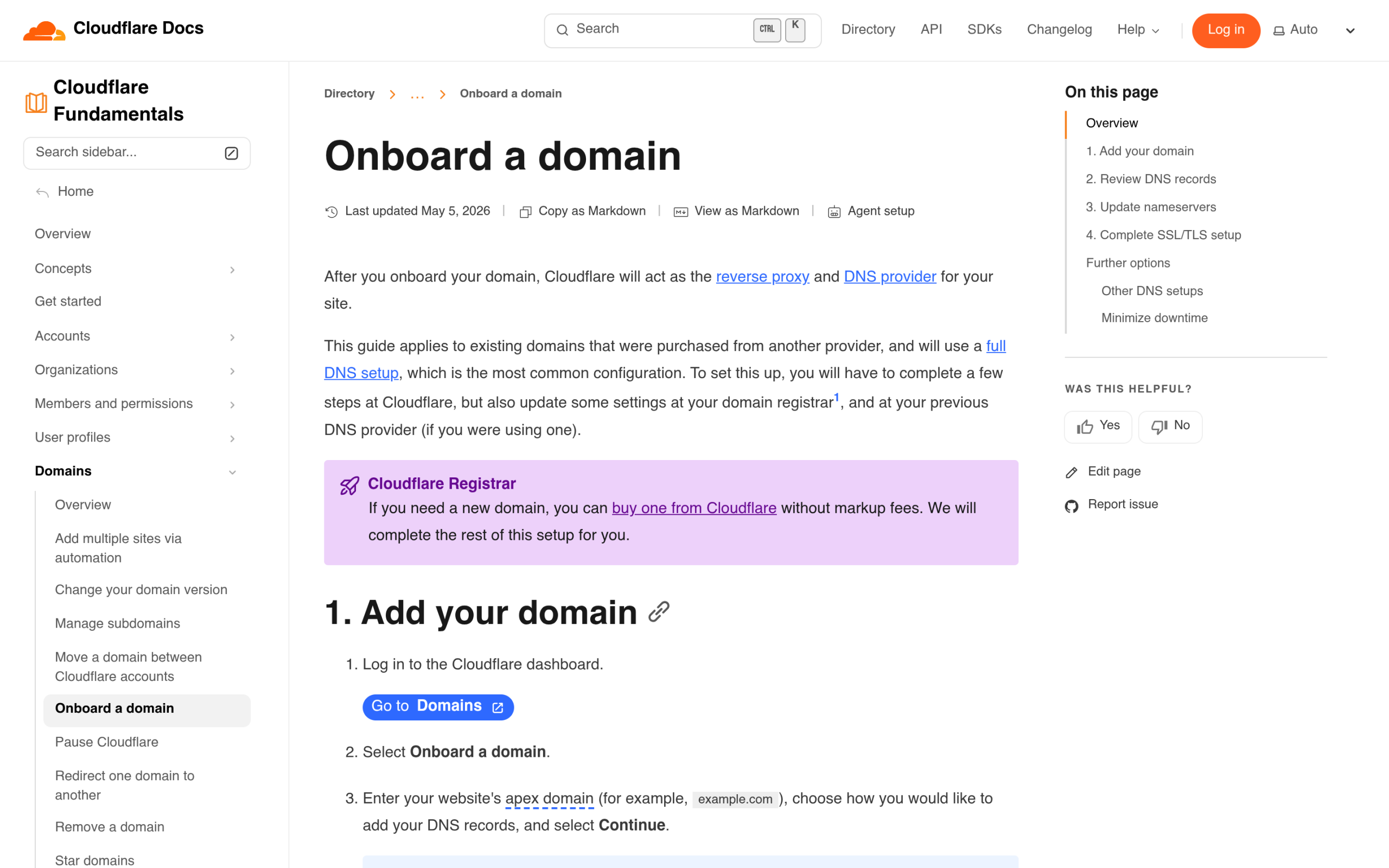Jump to 4. Complete SSL/TLS setup
Image resolution: width=1389 pixels, height=868 pixels.
pyautogui.click(x=1163, y=235)
